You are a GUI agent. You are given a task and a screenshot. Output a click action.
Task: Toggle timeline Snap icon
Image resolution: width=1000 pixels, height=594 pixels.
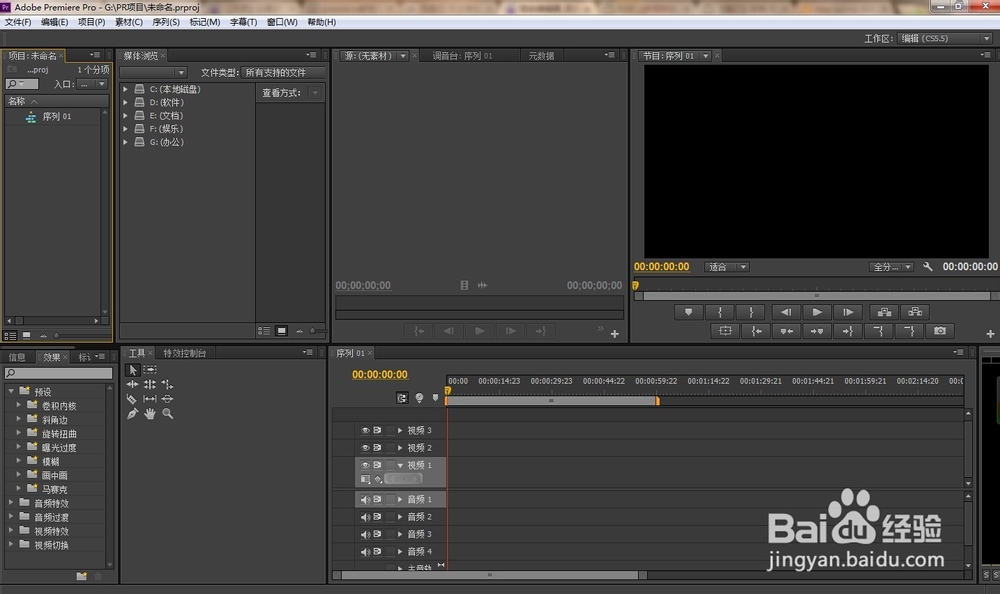tap(402, 397)
